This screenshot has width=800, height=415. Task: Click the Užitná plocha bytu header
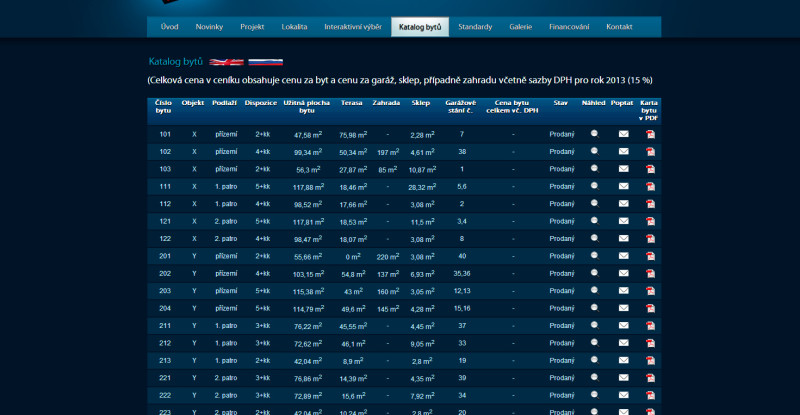pyautogui.click(x=307, y=106)
